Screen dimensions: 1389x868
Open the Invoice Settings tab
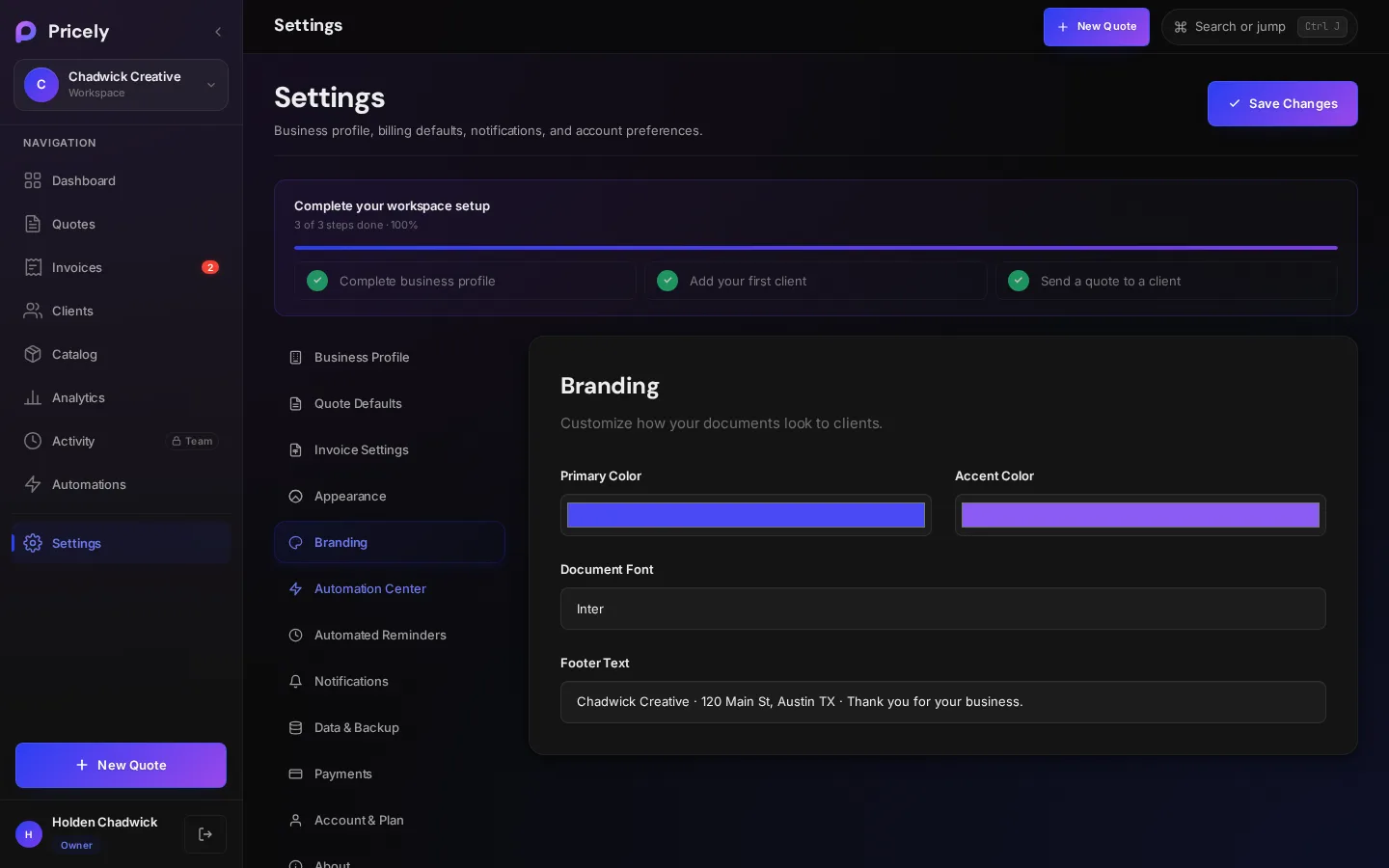(390, 449)
